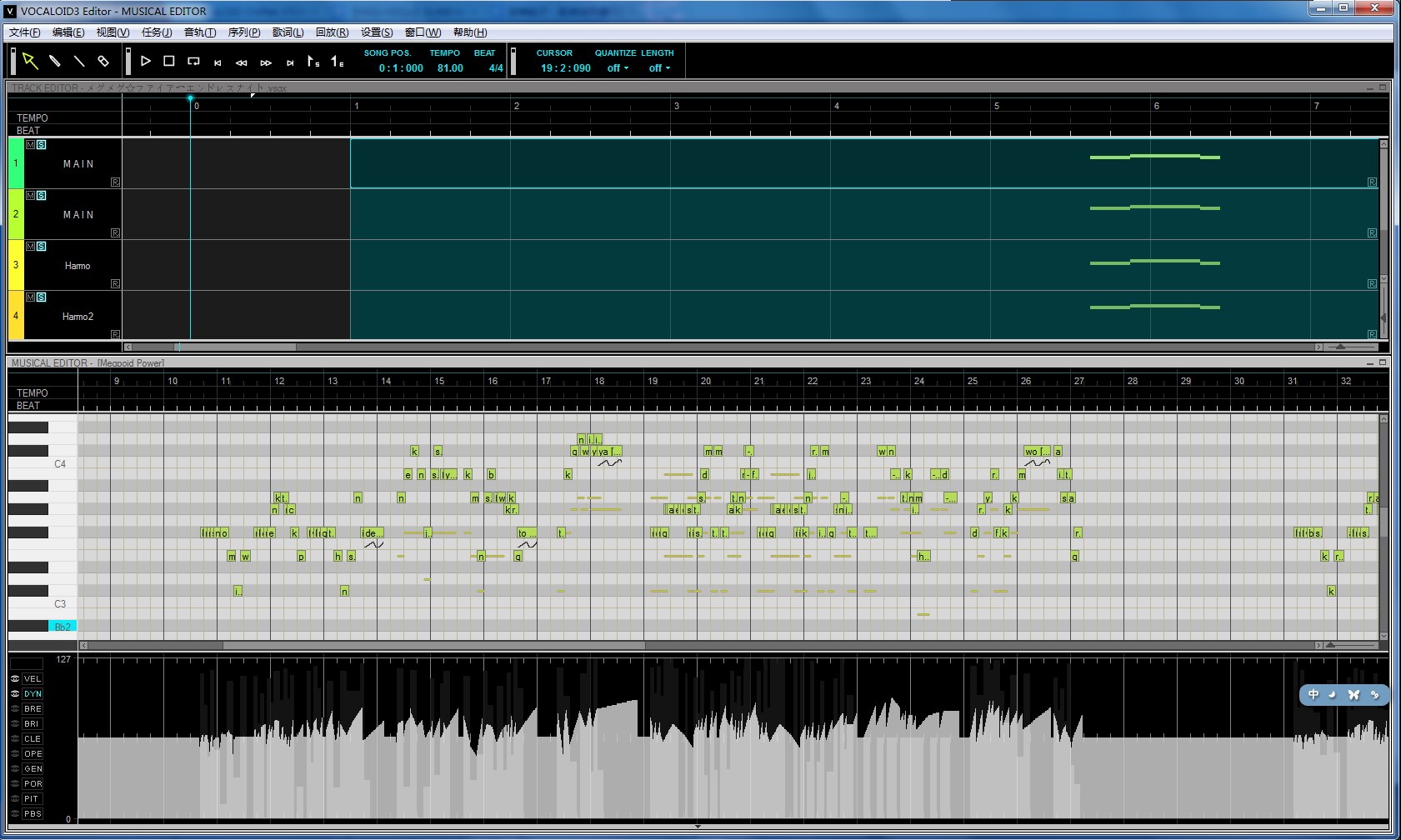Select the PIT control parameter

(33, 799)
